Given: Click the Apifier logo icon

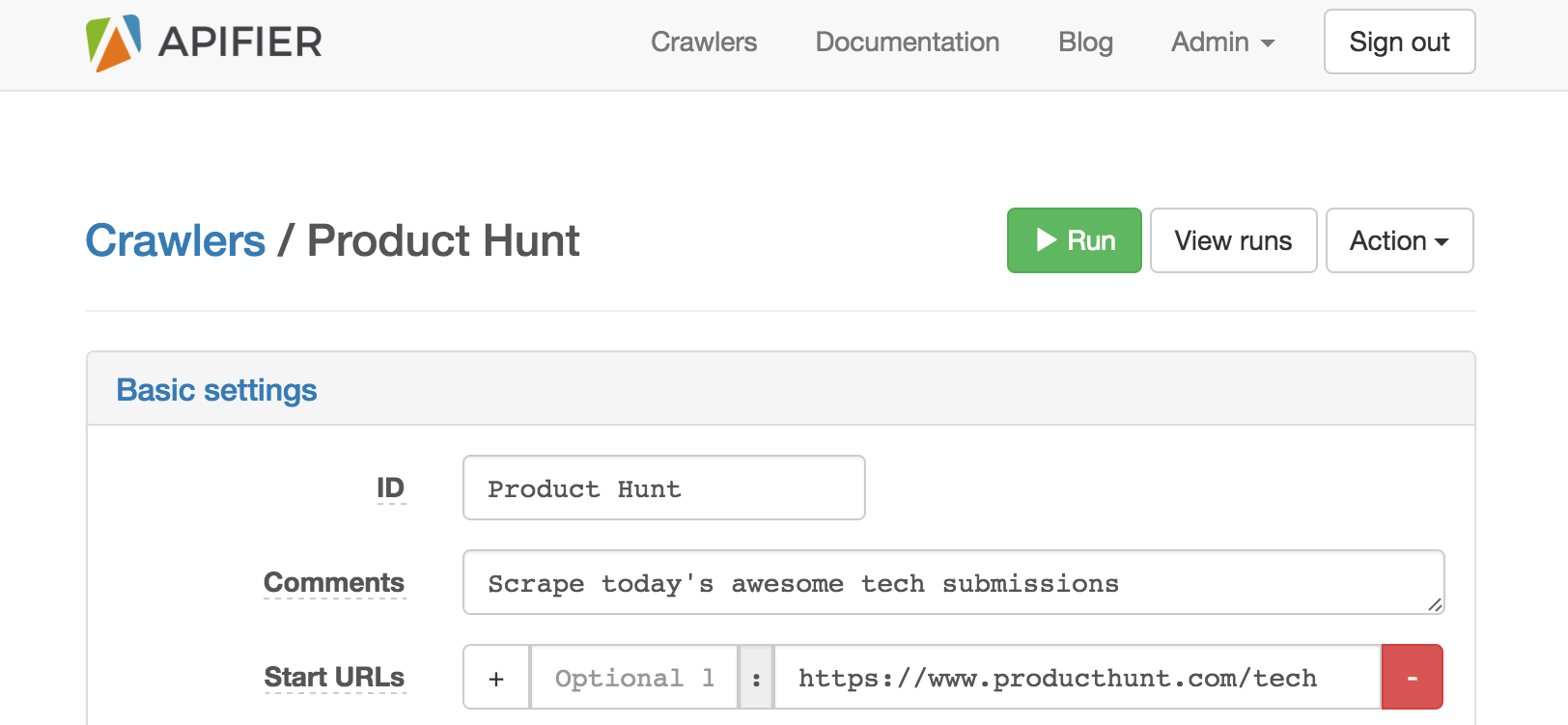Looking at the screenshot, I should (113, 42).
